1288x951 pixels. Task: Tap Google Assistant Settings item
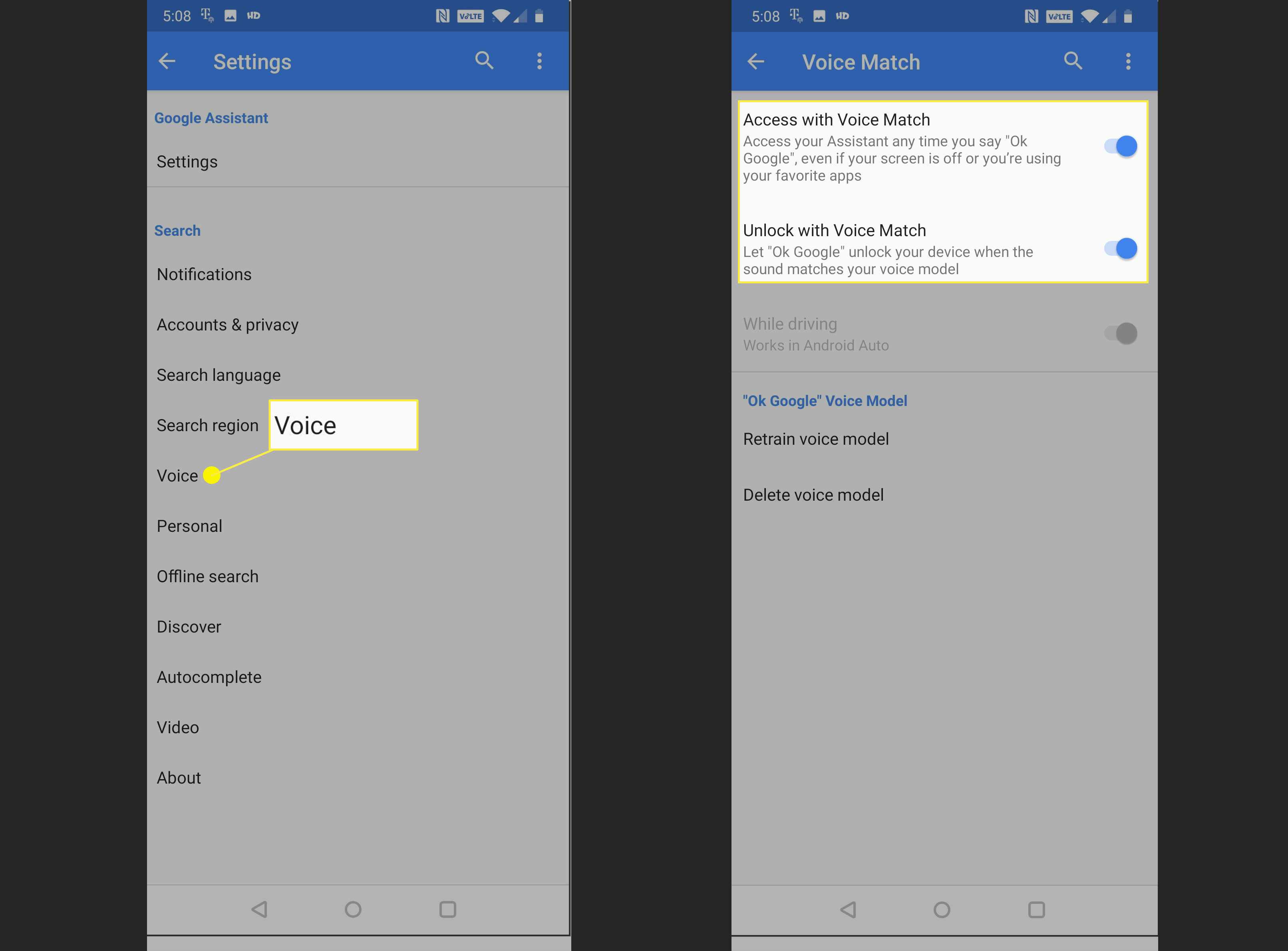tap(189, 159)
